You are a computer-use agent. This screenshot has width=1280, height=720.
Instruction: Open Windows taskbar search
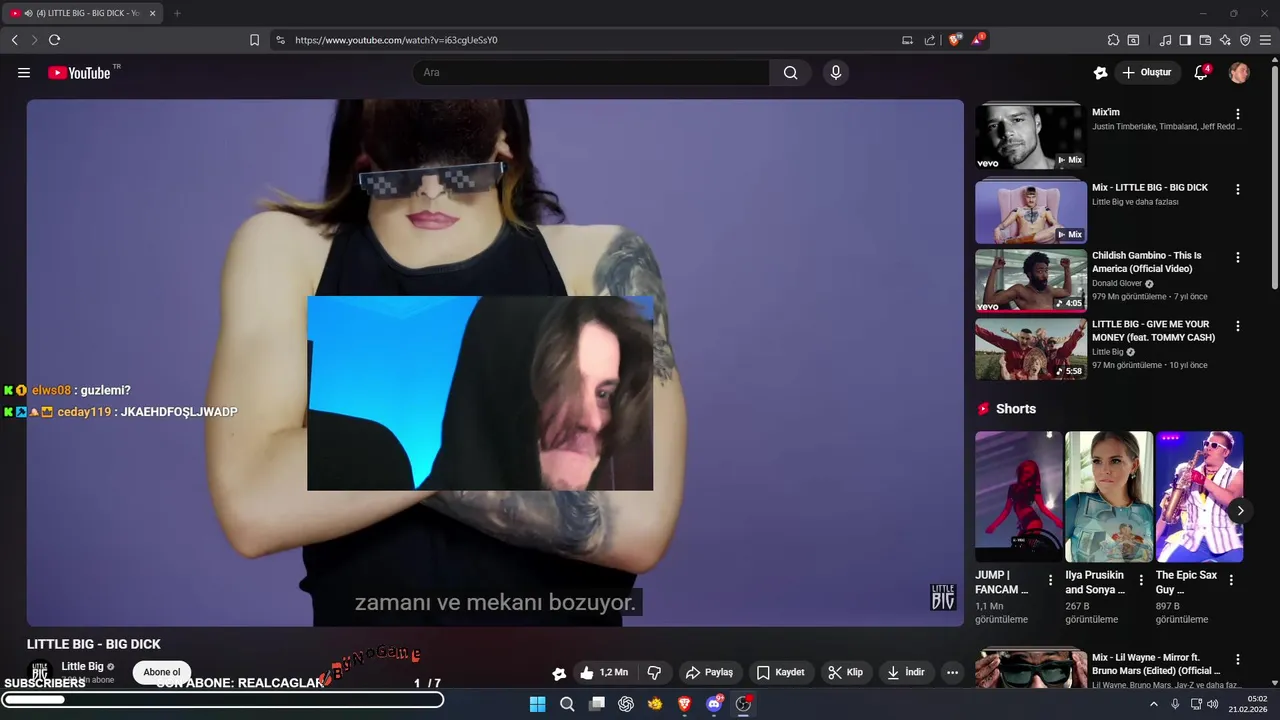point(567,704)
